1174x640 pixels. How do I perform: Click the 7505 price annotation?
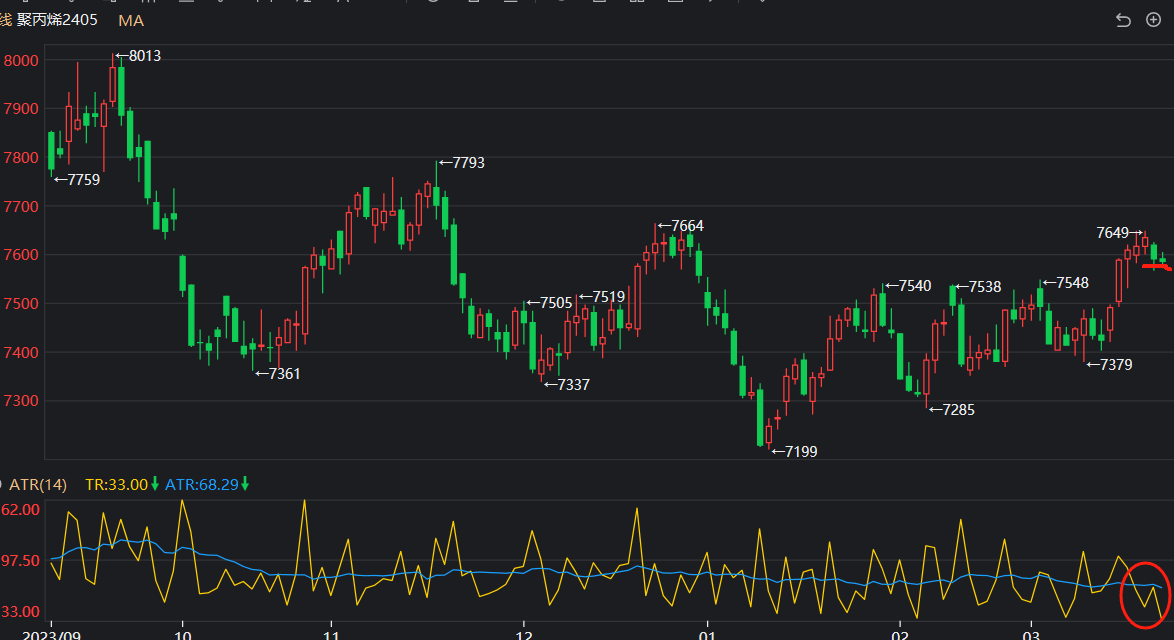click(x=556, y=303)
